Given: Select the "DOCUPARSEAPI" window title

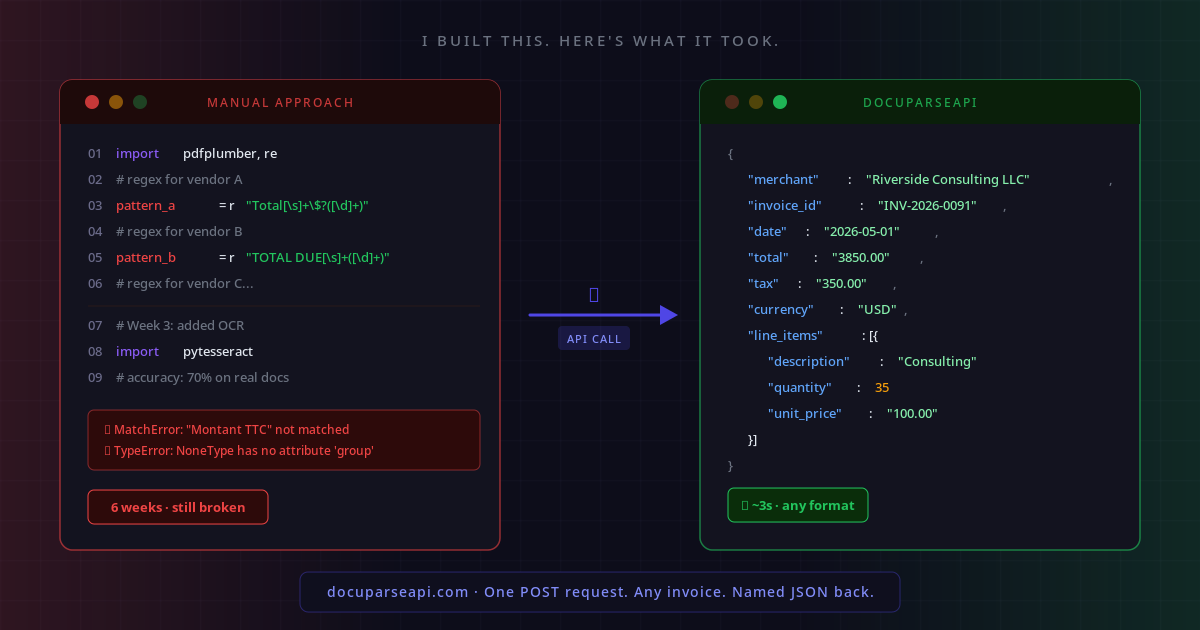Looking at the screenshot, I should (x=920, y=103).
